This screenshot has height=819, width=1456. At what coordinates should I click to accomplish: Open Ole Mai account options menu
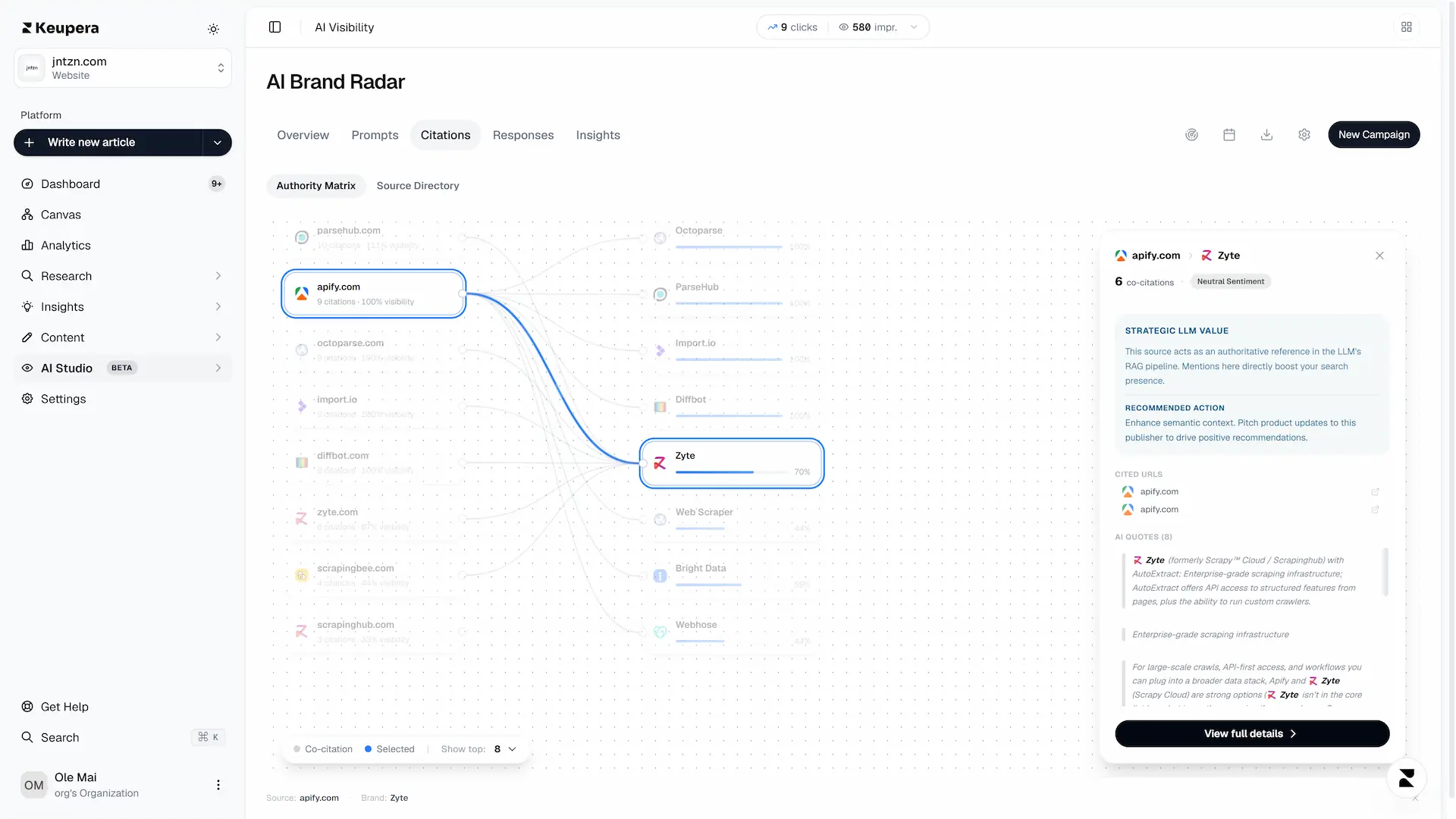[x=218, y=785]
